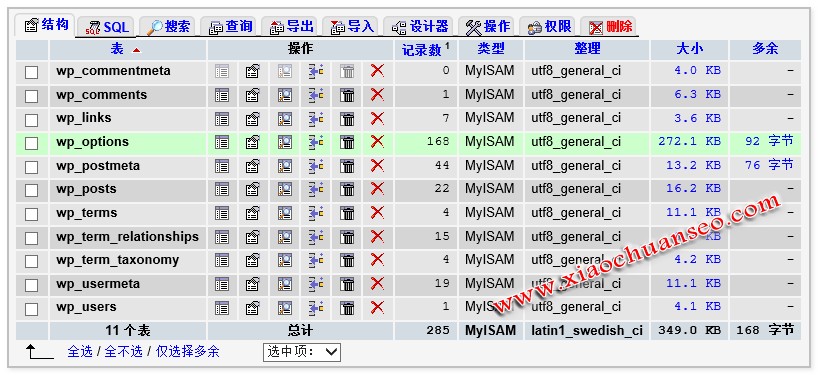Insert icon in wp_links row
The width and height of the screenshot is (818, 375).
click(x=316, y=118)
